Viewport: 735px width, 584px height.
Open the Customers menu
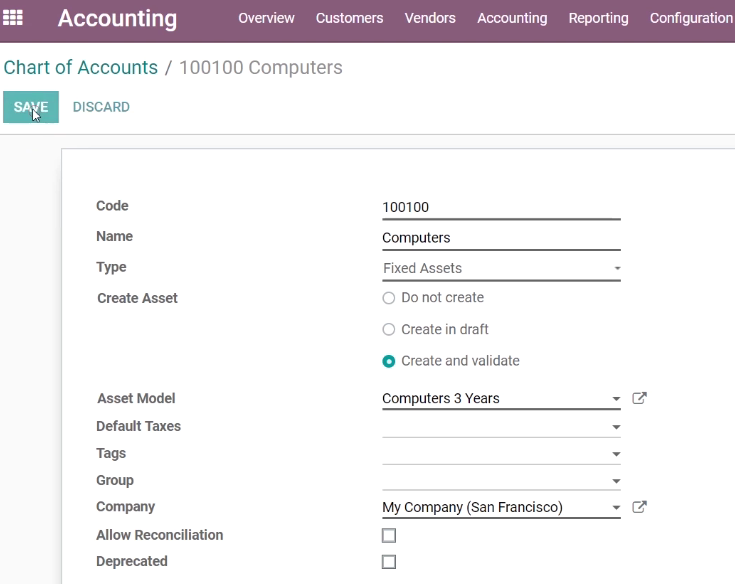pos(349,18)
